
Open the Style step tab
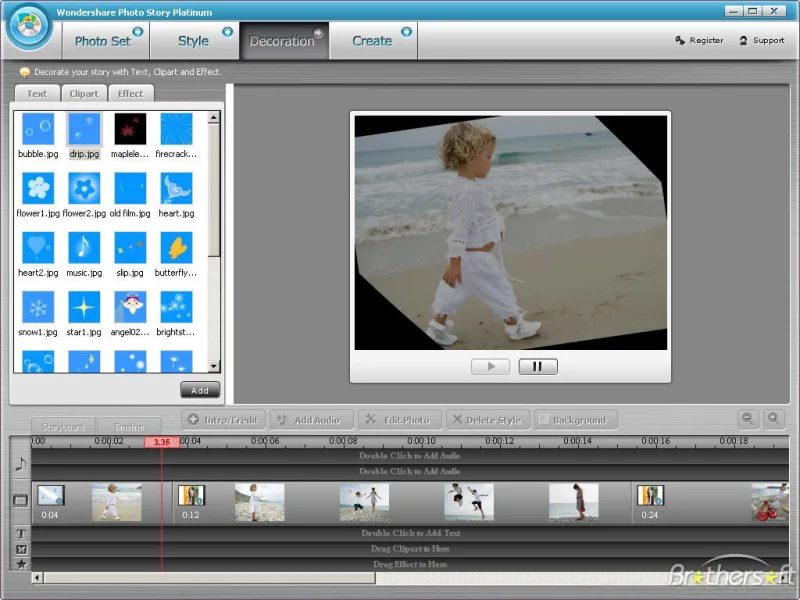pos(194,41)
